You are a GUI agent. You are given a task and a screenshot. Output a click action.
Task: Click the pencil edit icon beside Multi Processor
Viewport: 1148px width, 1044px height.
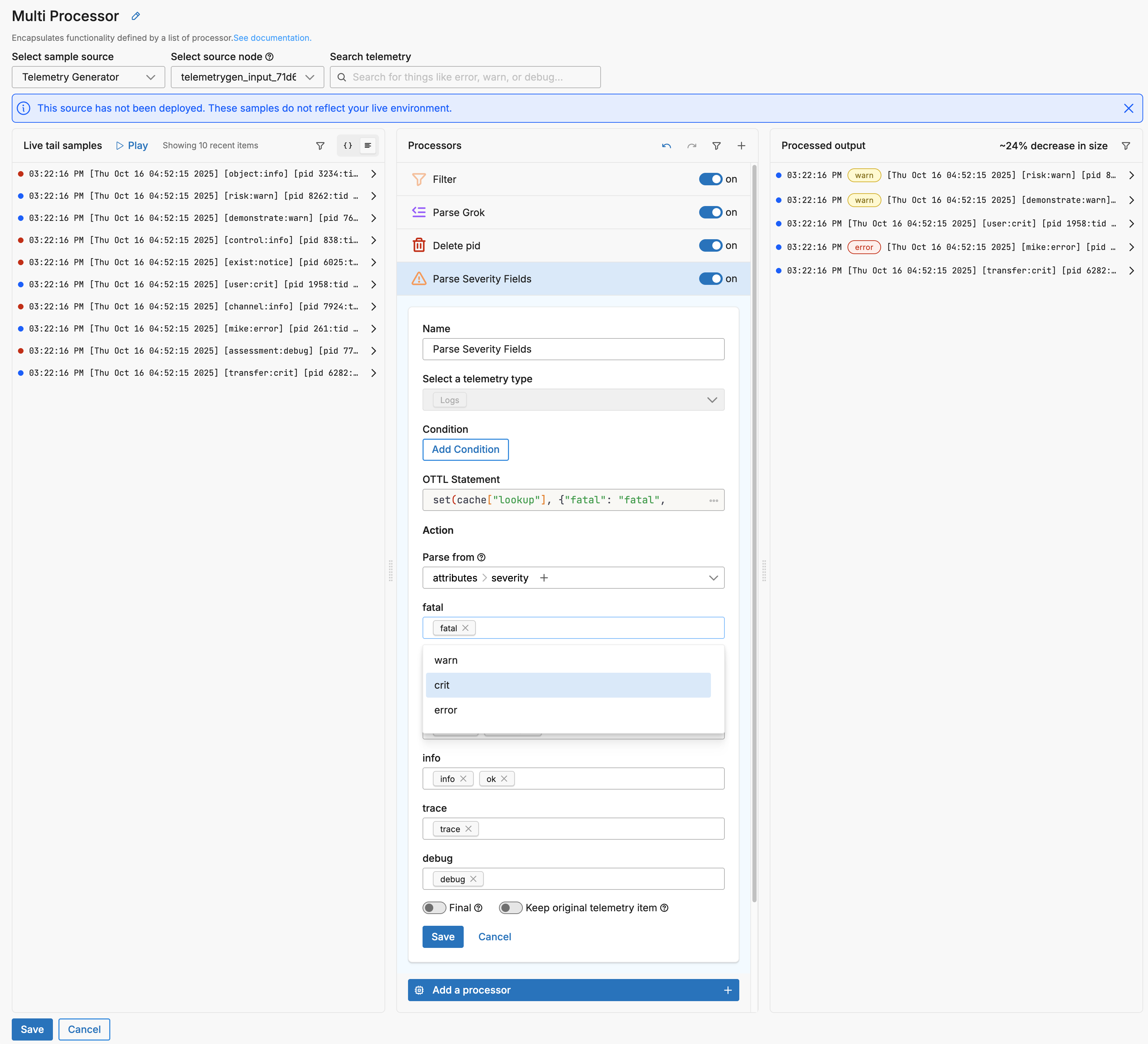(136, 16)
